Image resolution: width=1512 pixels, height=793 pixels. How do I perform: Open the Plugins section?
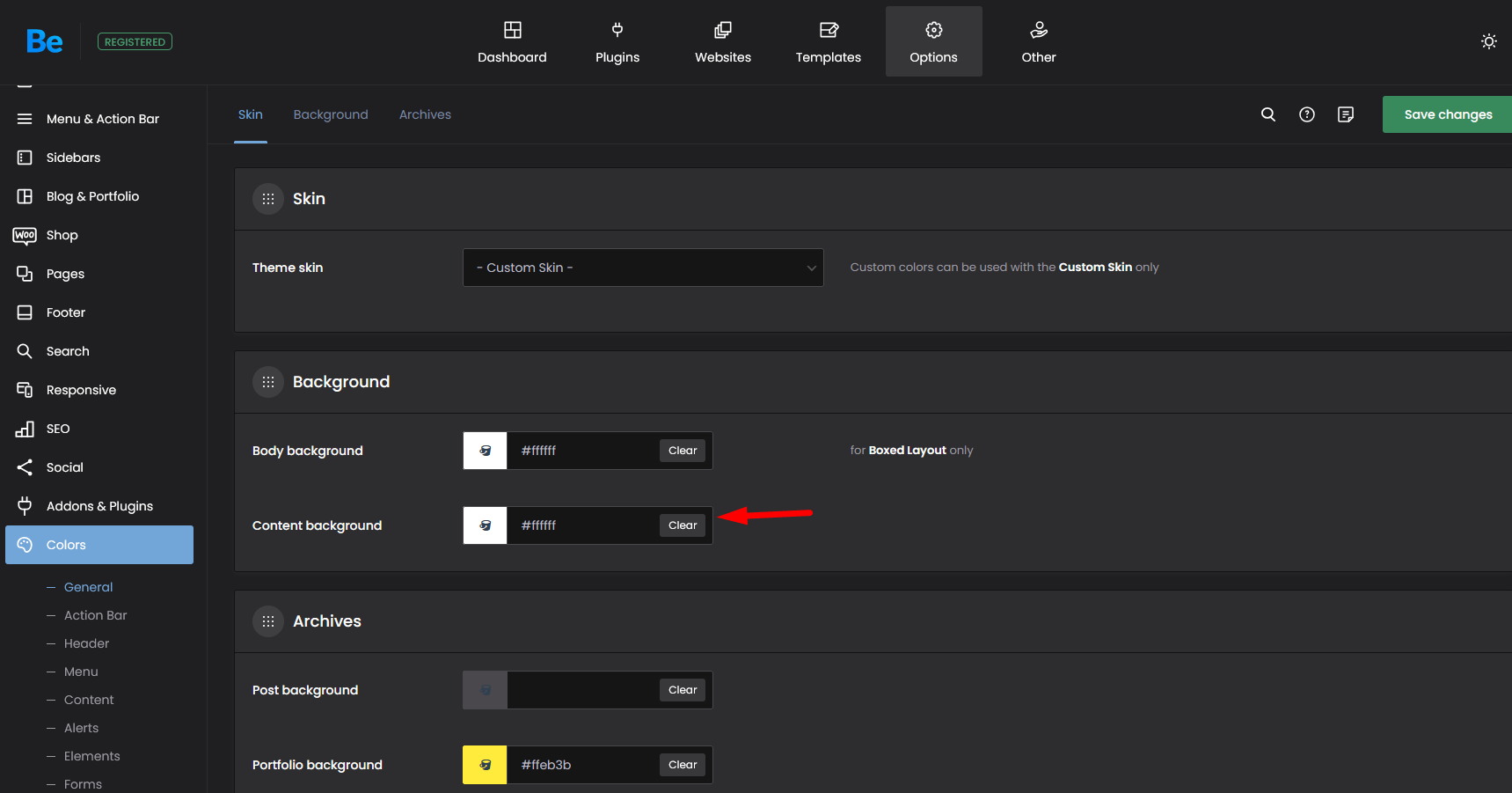pos(617,41)
